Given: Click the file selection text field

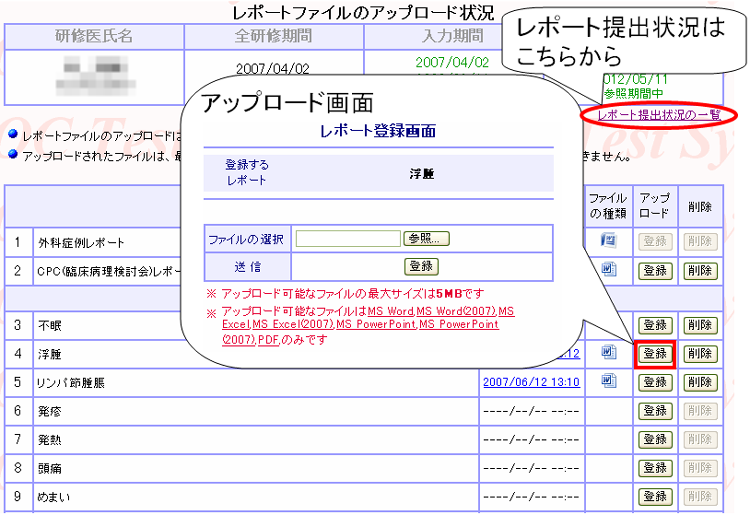Looking at the screenshot, I should tap(348, 239).
